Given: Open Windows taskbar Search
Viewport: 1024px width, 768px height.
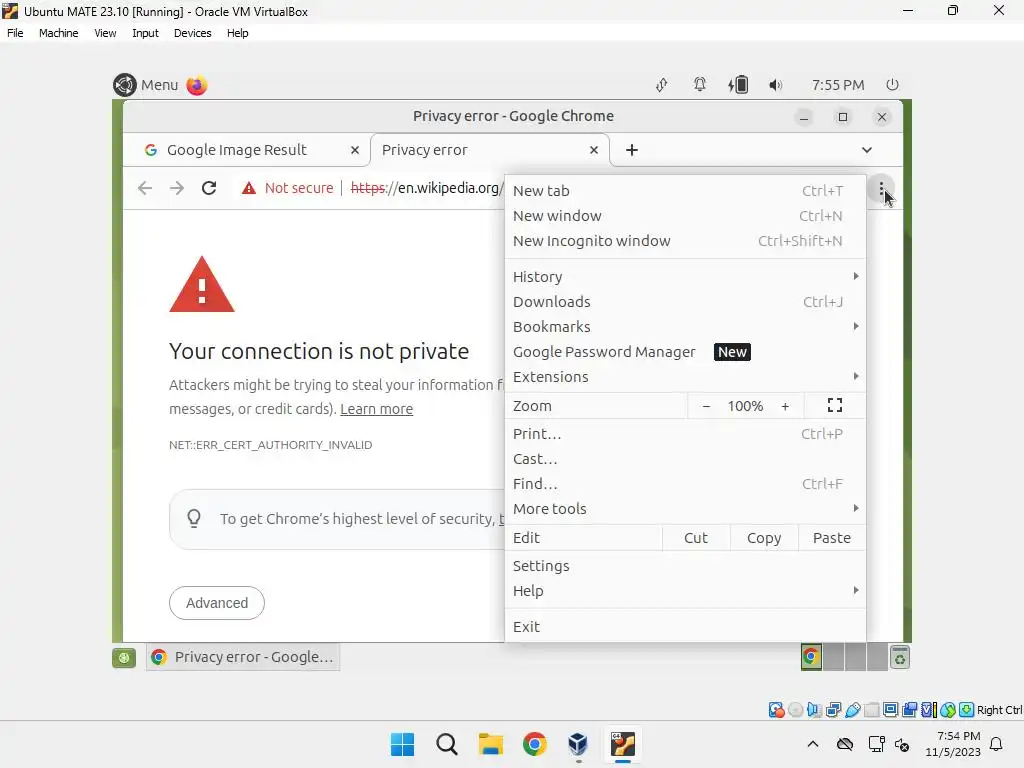Looking at the screenshot, I should click(x=447, y=744).
